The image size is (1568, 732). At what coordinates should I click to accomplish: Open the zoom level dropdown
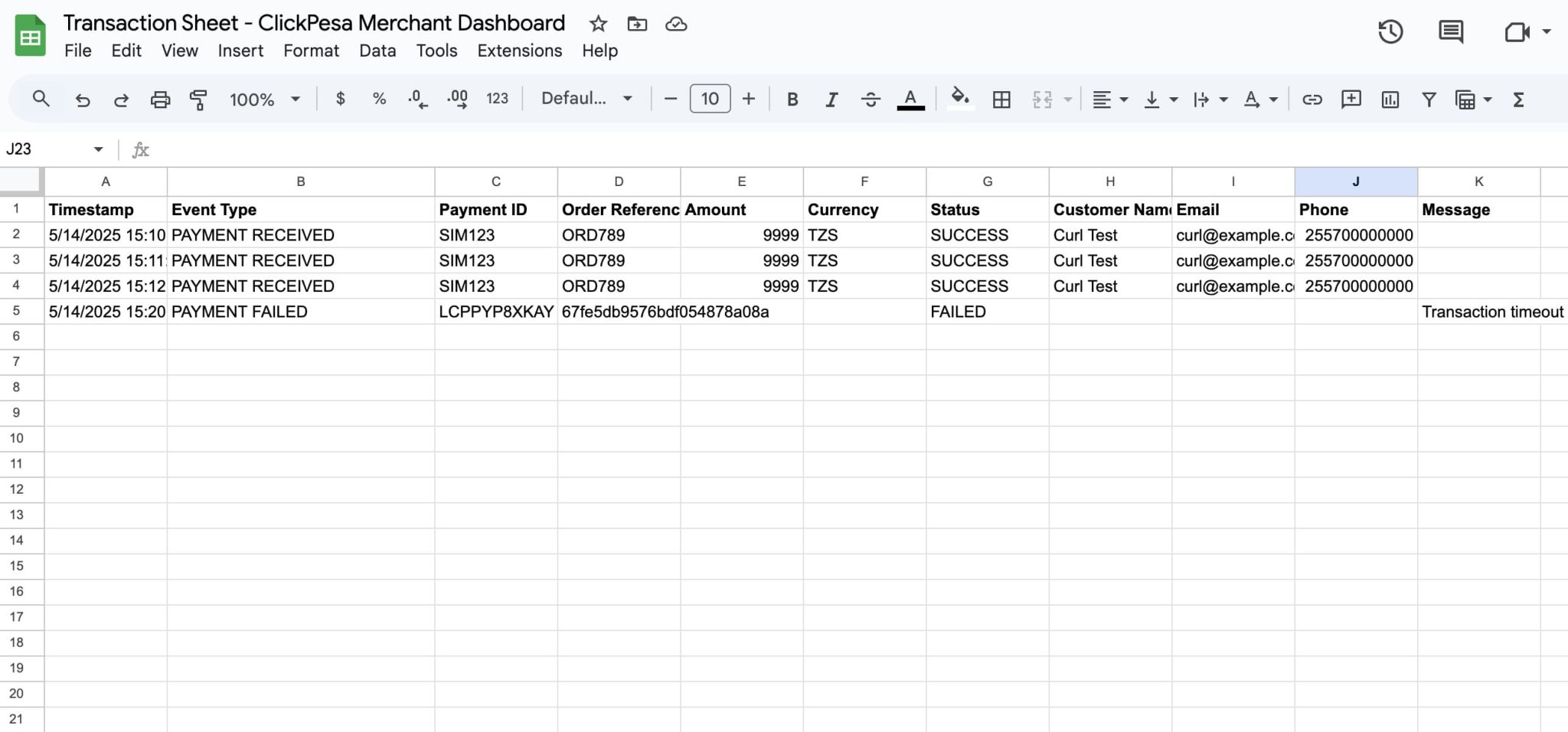(x=264, y=100)
